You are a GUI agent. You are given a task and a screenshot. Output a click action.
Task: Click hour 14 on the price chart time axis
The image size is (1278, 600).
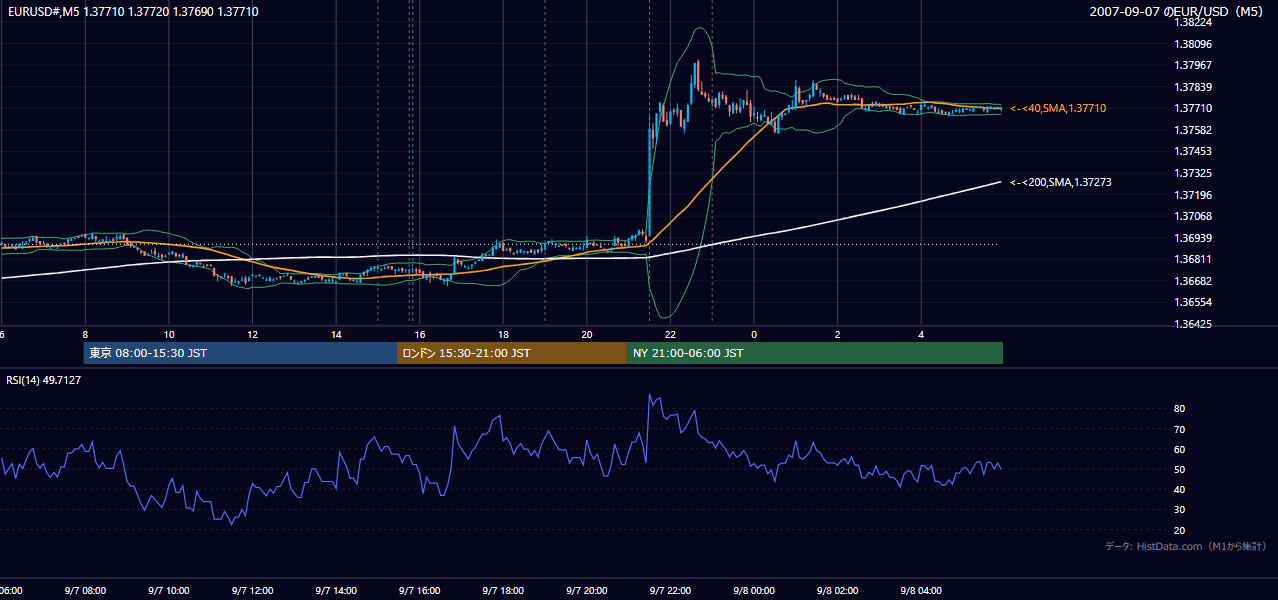336,335
